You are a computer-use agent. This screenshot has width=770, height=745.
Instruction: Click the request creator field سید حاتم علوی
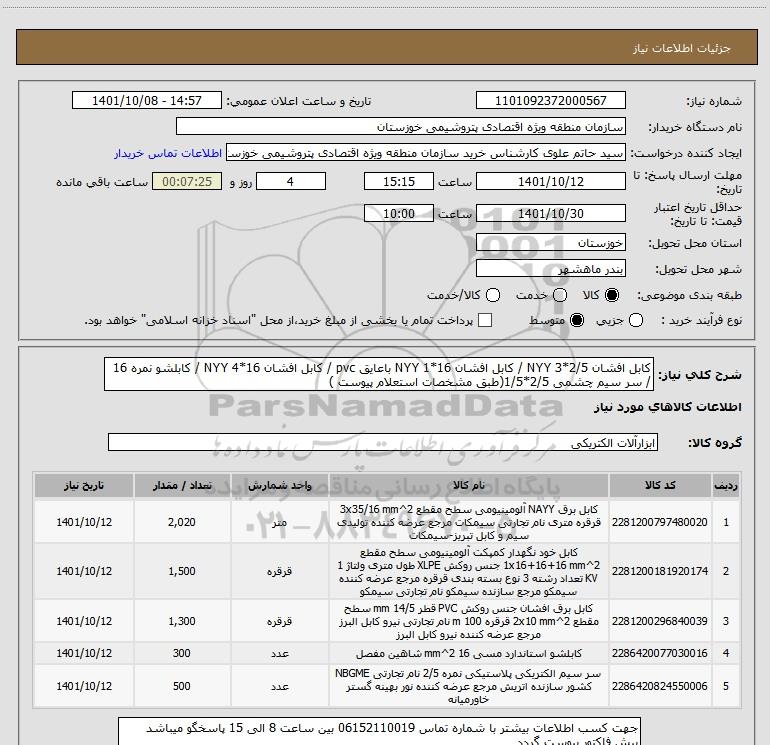426,153
